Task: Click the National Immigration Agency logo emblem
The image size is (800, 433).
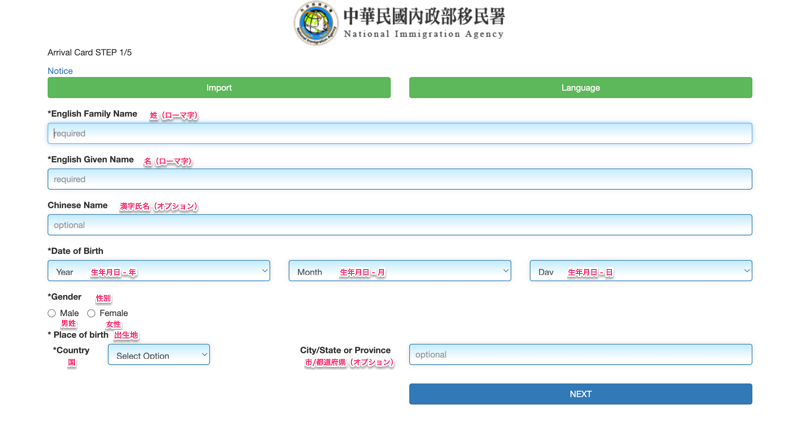Action: [x=316, y=23]
